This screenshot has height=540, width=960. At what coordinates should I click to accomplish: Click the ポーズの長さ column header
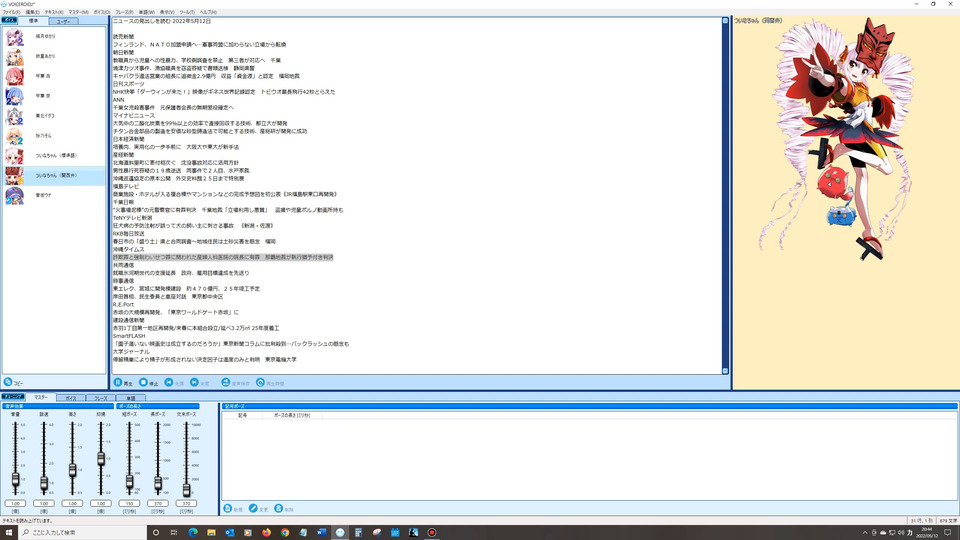[x=292, y=415]
